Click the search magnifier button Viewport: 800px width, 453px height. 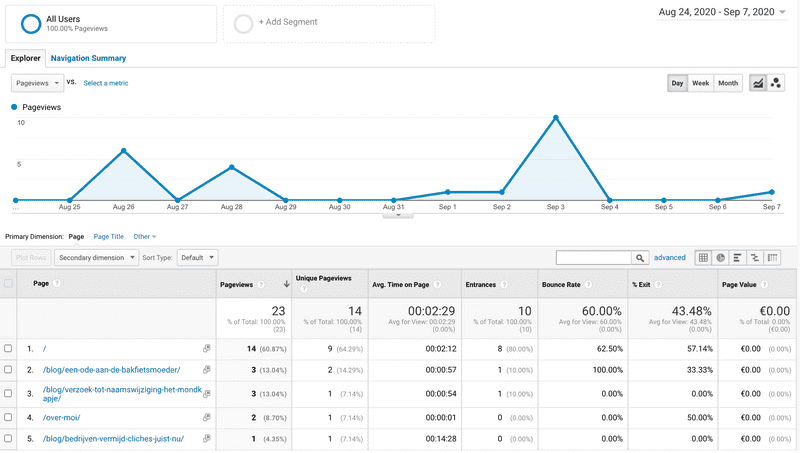[x=640, y=258]
